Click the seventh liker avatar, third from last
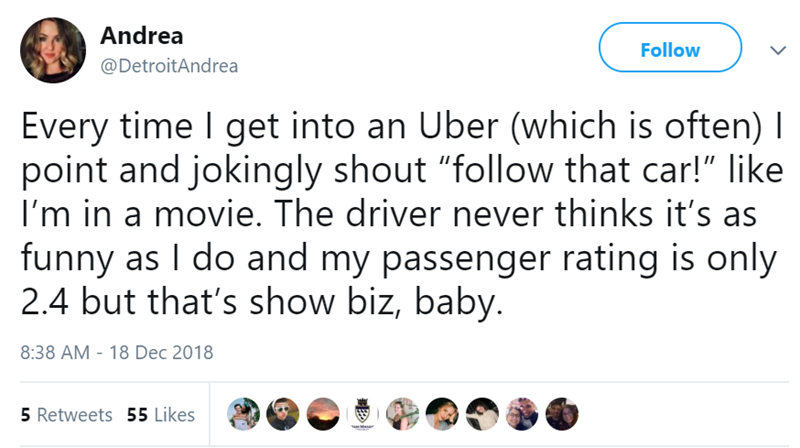The image size is (800, 448). [479, 413]
